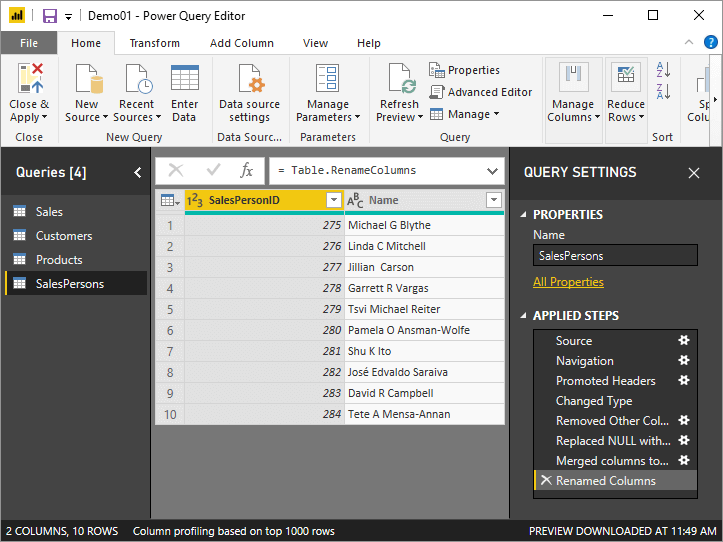Screen dimensions: 723x542
Task: Open Recent Sources icon
Action: (139, 78)
